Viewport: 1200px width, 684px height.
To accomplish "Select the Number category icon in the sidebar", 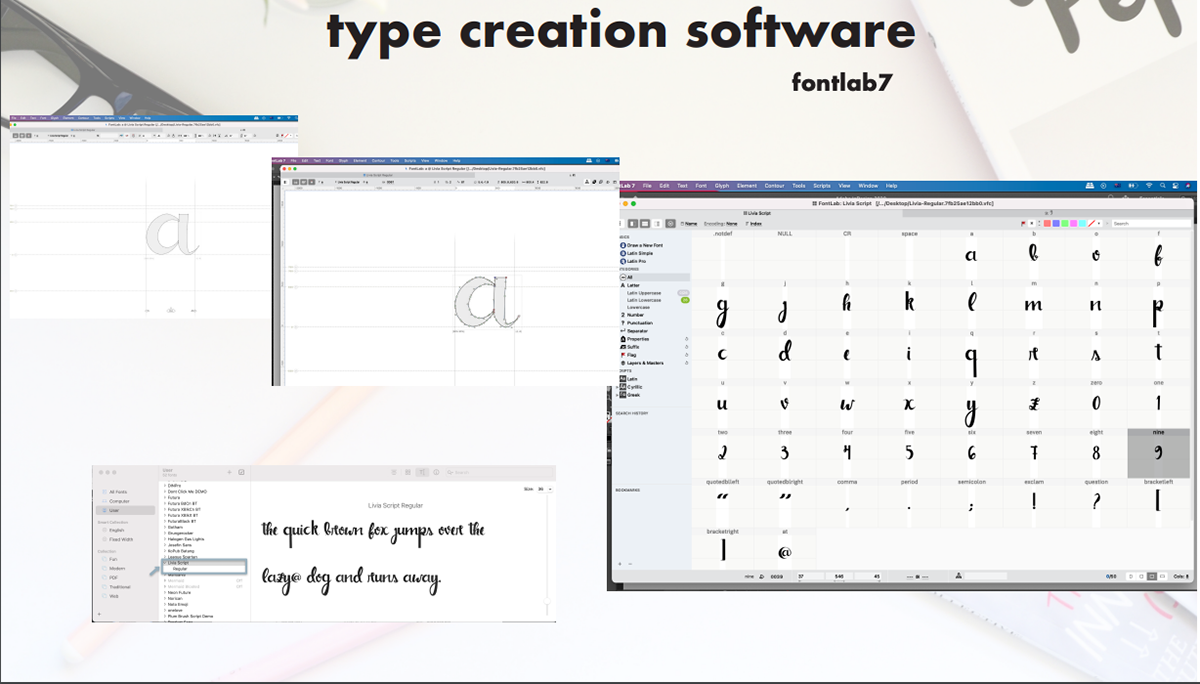I will (623, 315).
